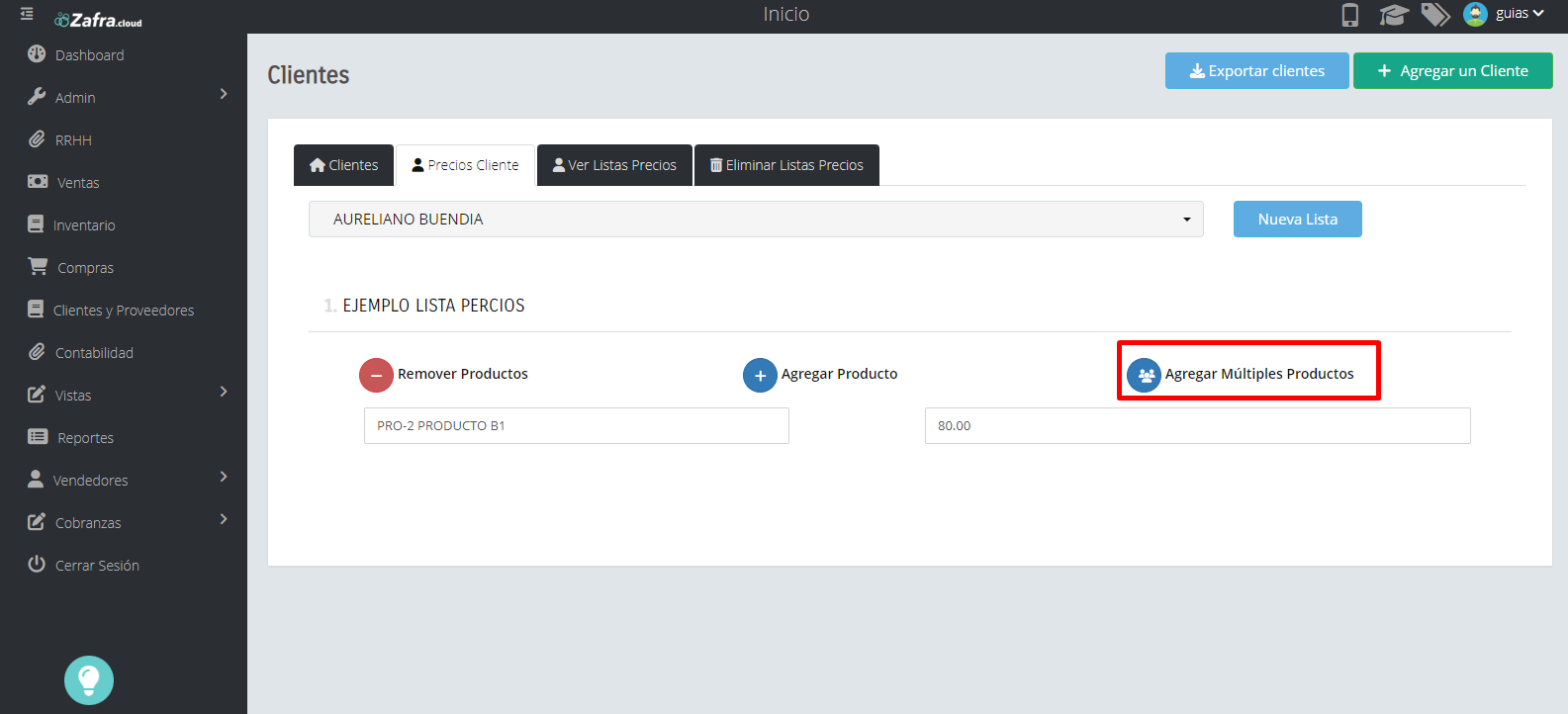Click the Agregar Producto label
Viewport: 1568px width, 714px height.
click(840, 374)
